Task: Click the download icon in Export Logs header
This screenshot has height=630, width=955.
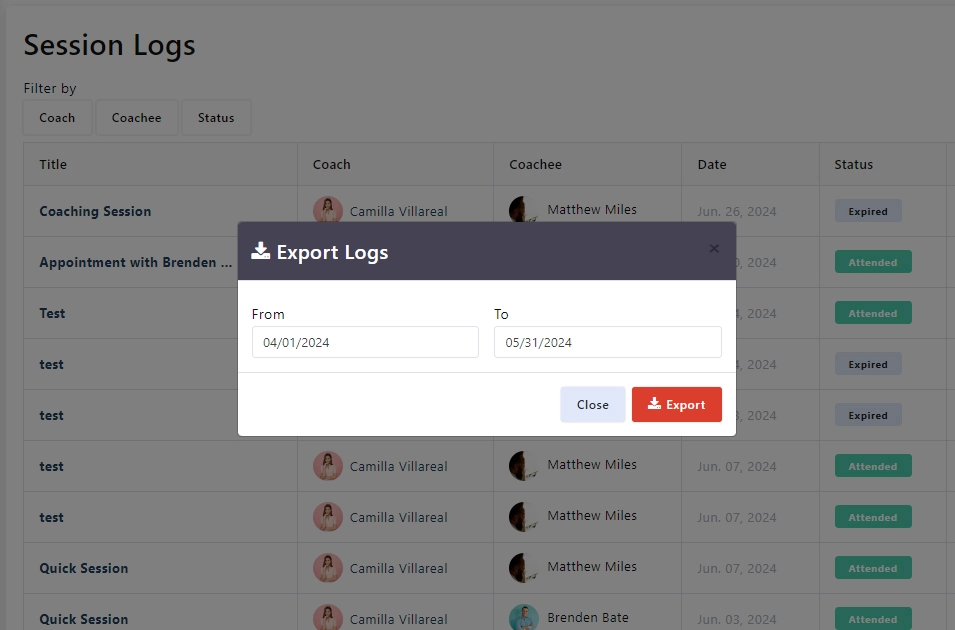Action: coord(260,251)
